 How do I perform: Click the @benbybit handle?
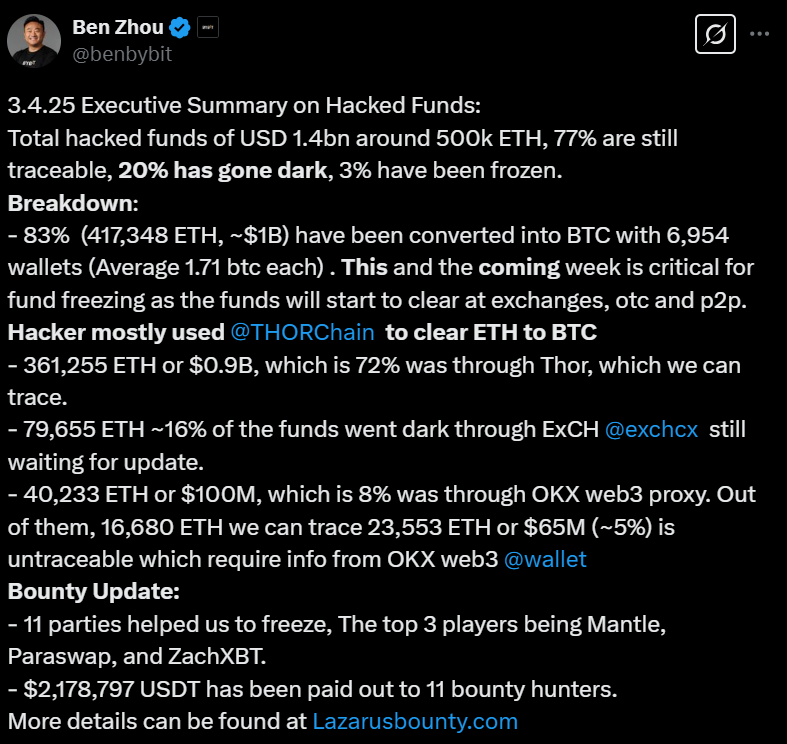[122, 54]
